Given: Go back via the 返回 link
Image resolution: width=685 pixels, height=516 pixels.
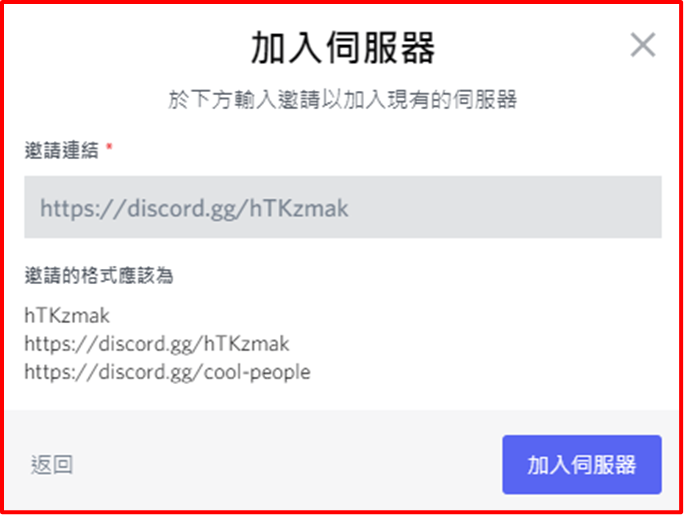Looking at the screenshot, I should pyautogui.click(x=52, y=464).
